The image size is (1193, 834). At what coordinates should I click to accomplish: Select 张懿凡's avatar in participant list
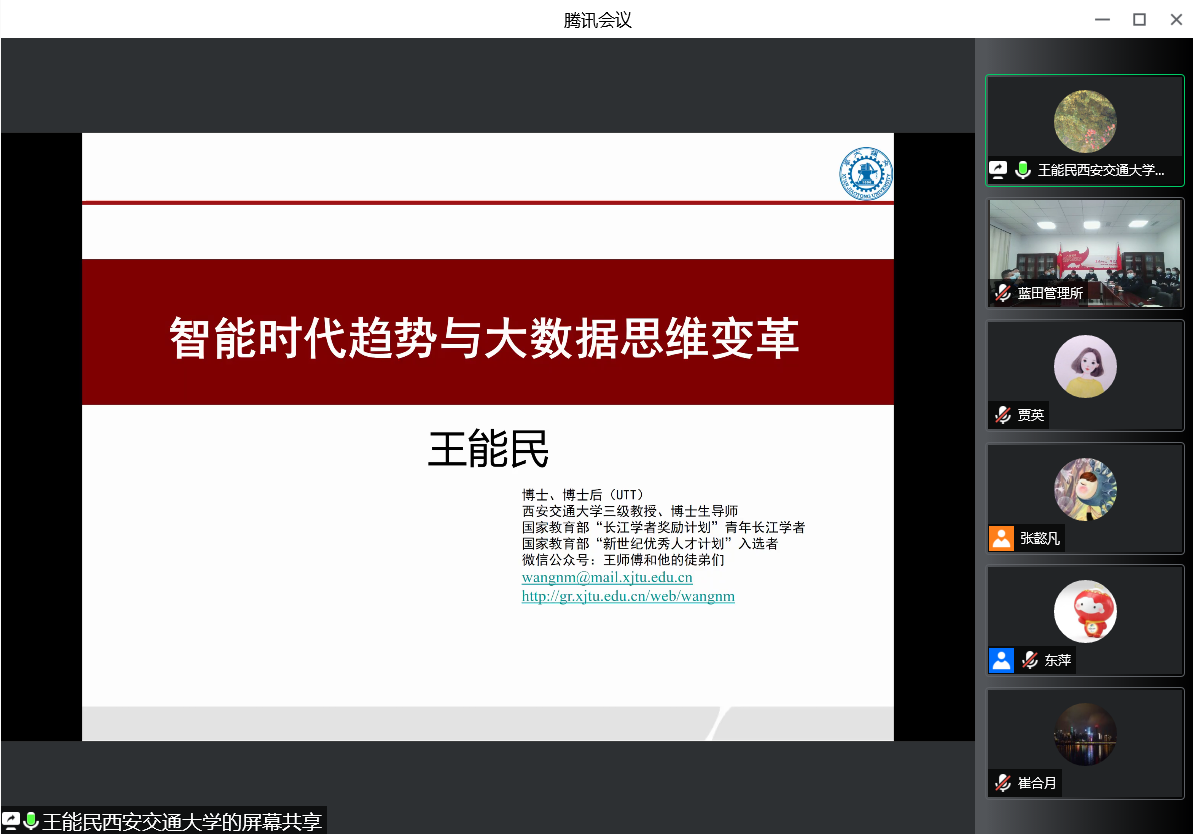pos(1085,489)
